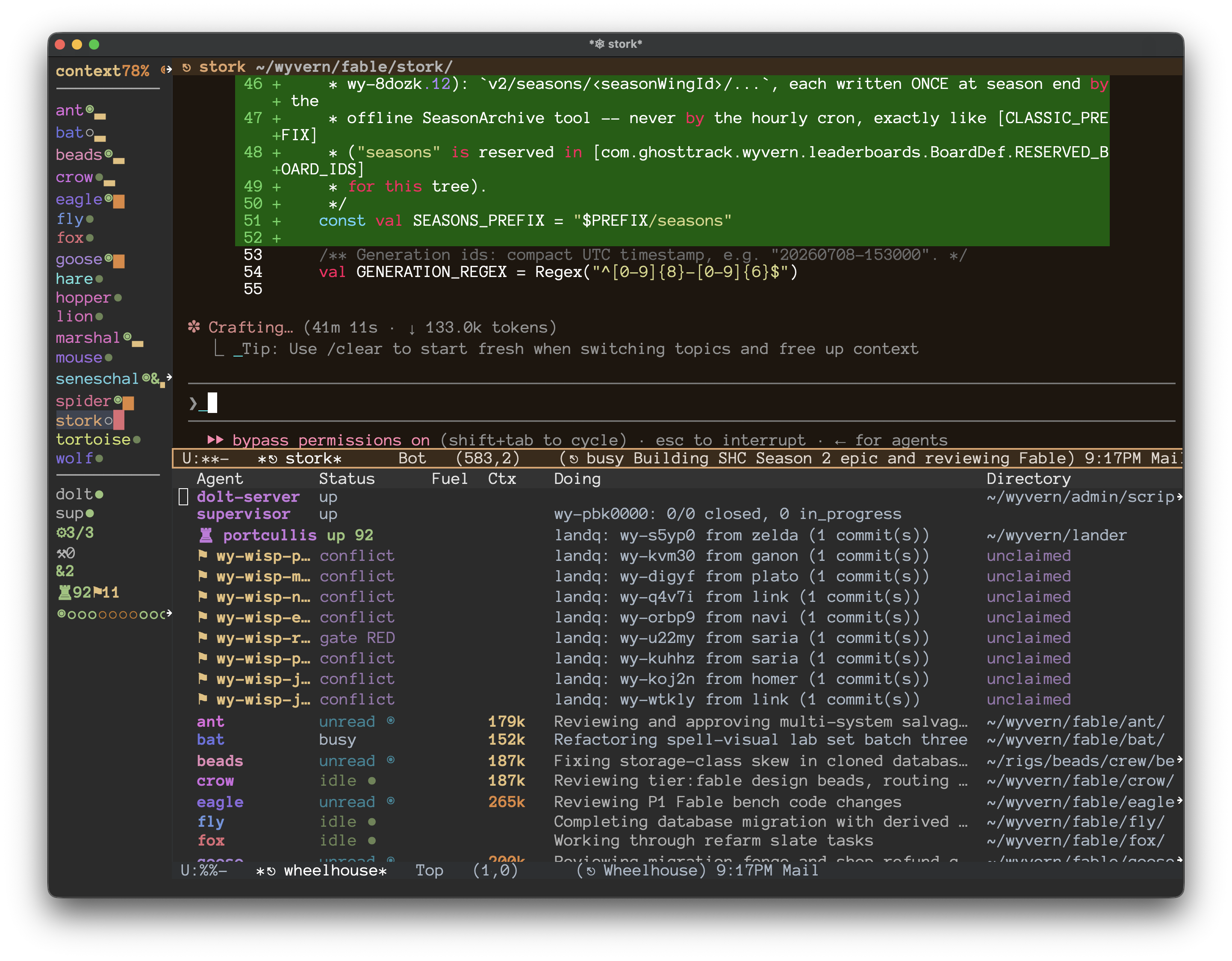Click the wheelhouse buffer name in mode line
This screenshot has height=961, width=1232.
pyautogui.click(x=335, y=871)
